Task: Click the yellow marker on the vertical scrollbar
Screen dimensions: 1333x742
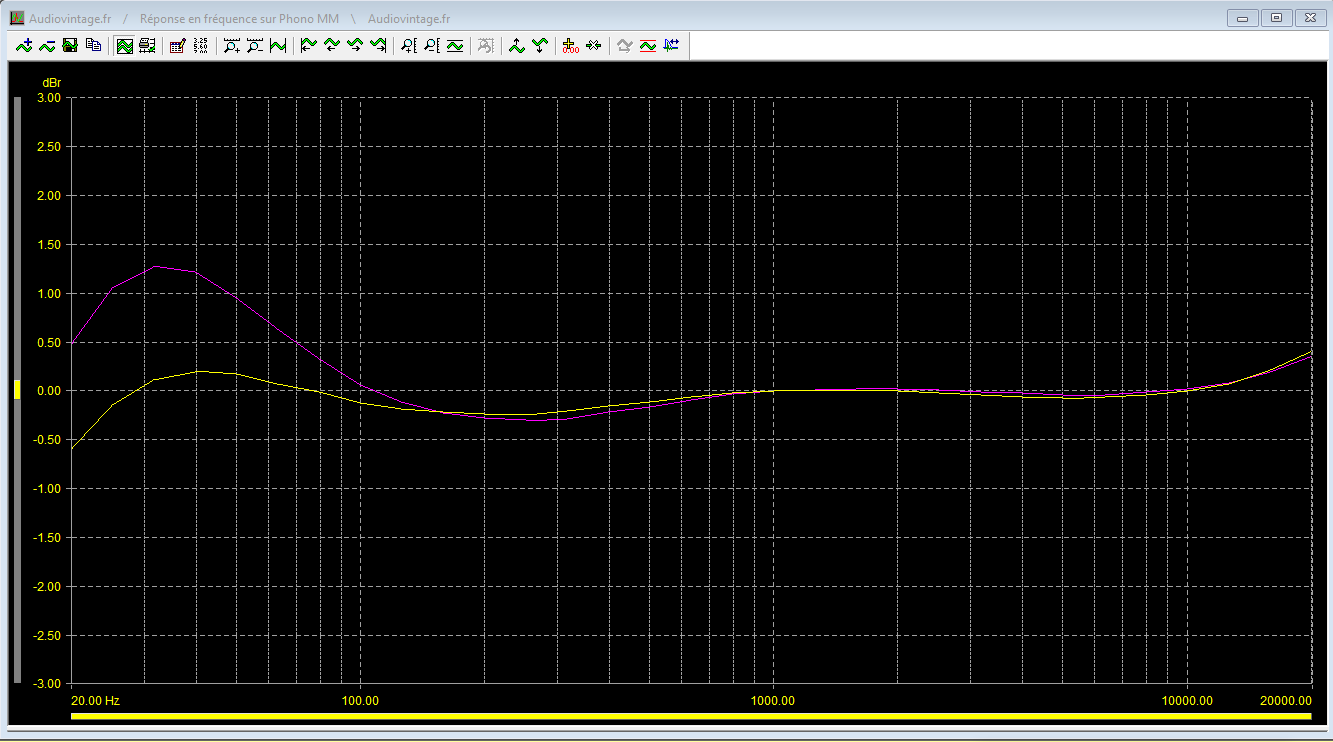Action: (17, 390)
